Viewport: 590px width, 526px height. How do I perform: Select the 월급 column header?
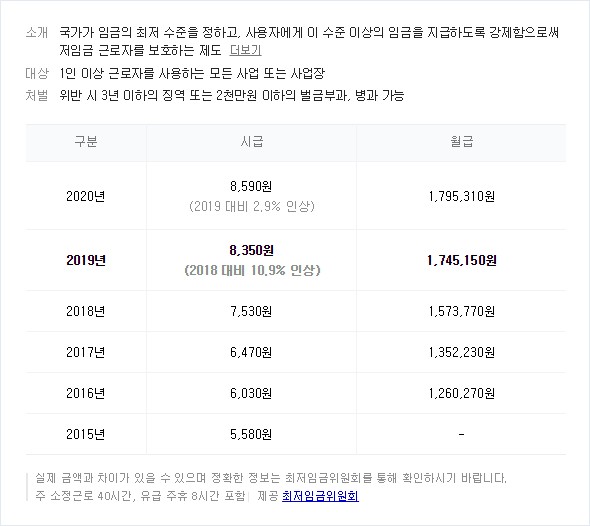[x=461, y=141]
